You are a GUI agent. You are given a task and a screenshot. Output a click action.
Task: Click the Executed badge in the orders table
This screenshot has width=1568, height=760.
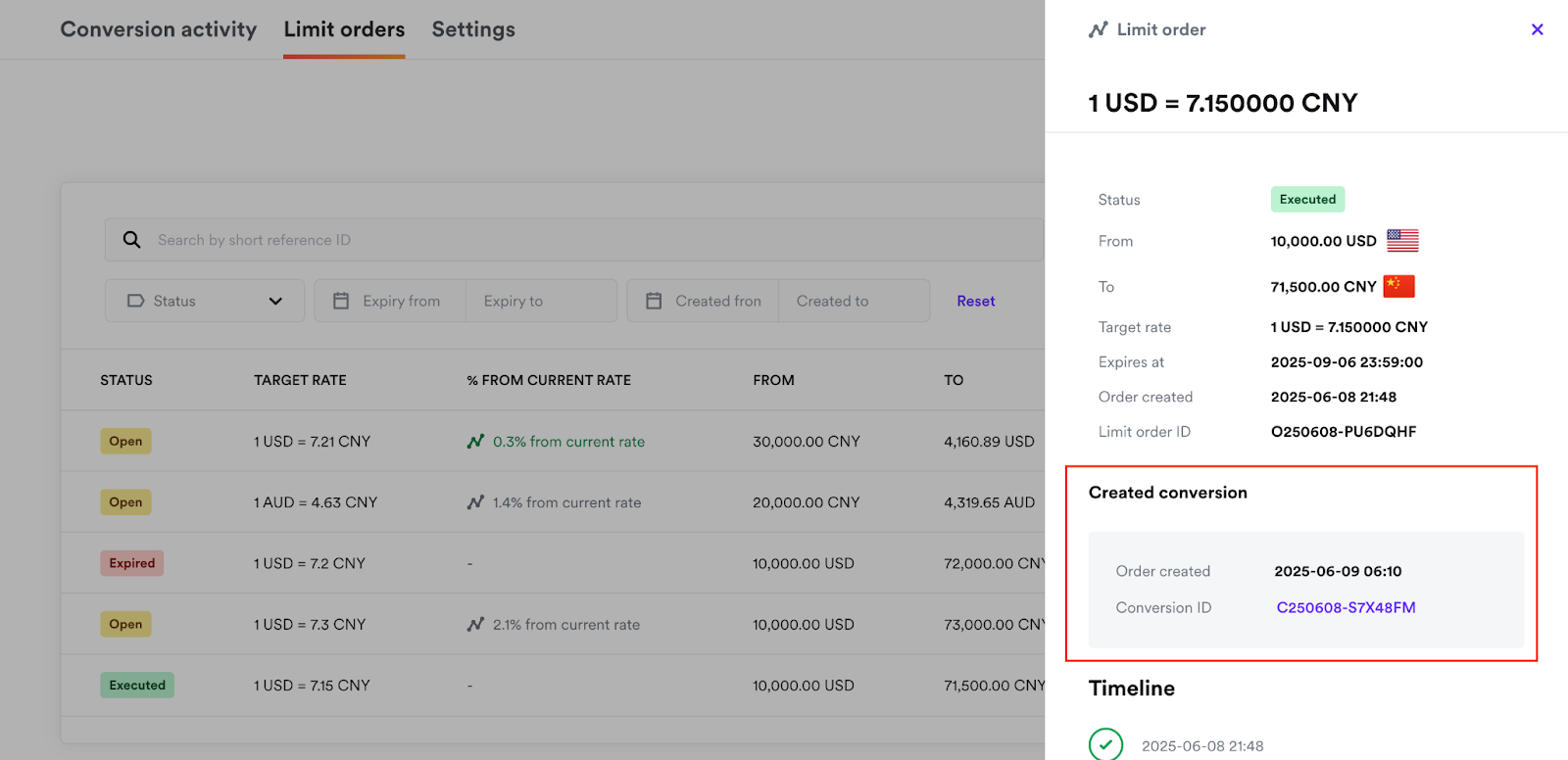[137, 686]
